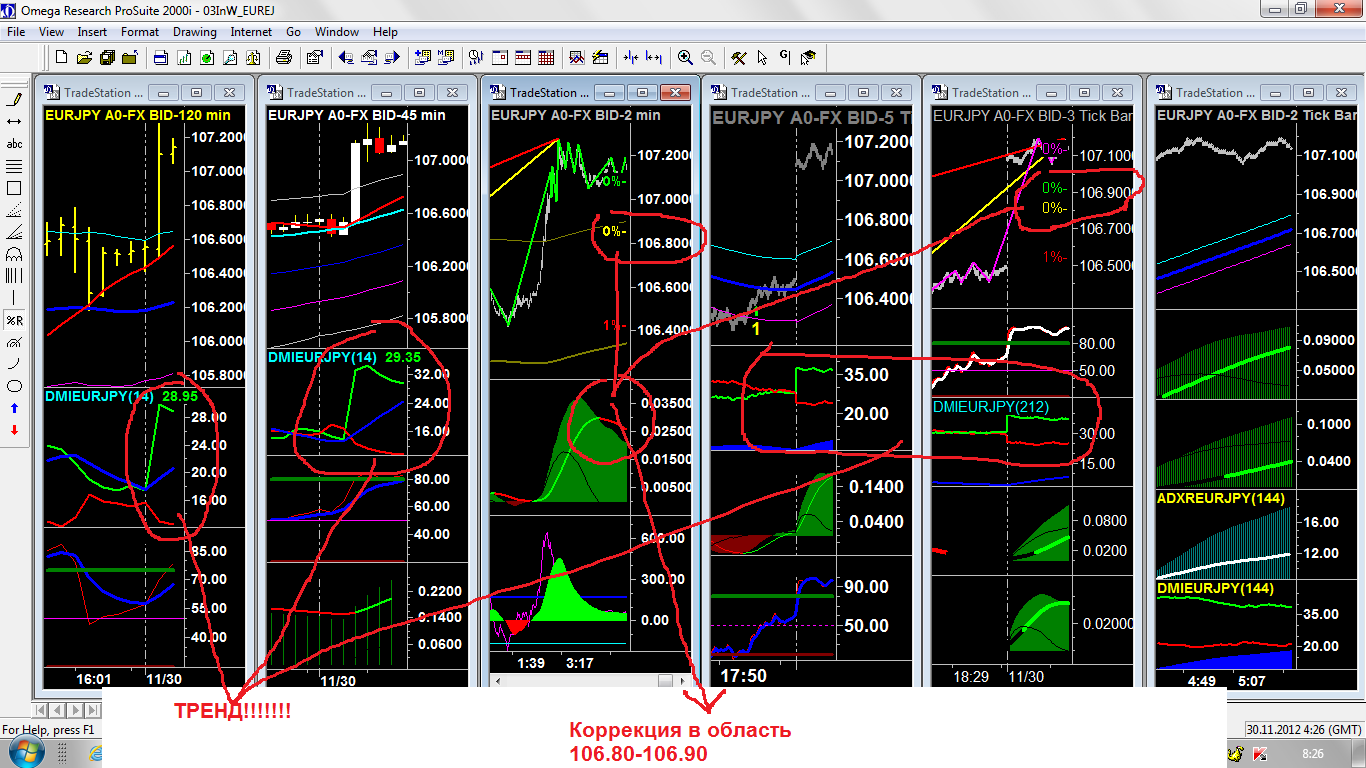Toggle the %R drawing tool
This screenshot has height=768, width=1366.
(15, 320)
